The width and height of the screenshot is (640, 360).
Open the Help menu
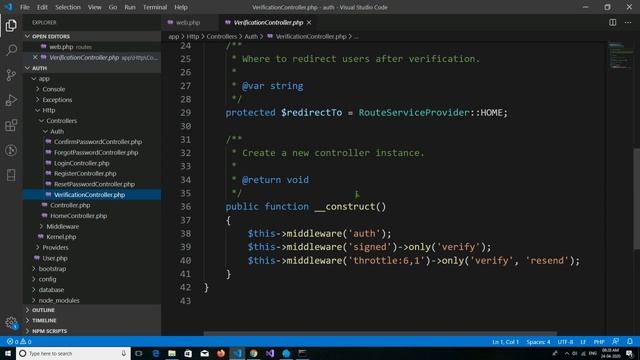click(x=181, y=7)
